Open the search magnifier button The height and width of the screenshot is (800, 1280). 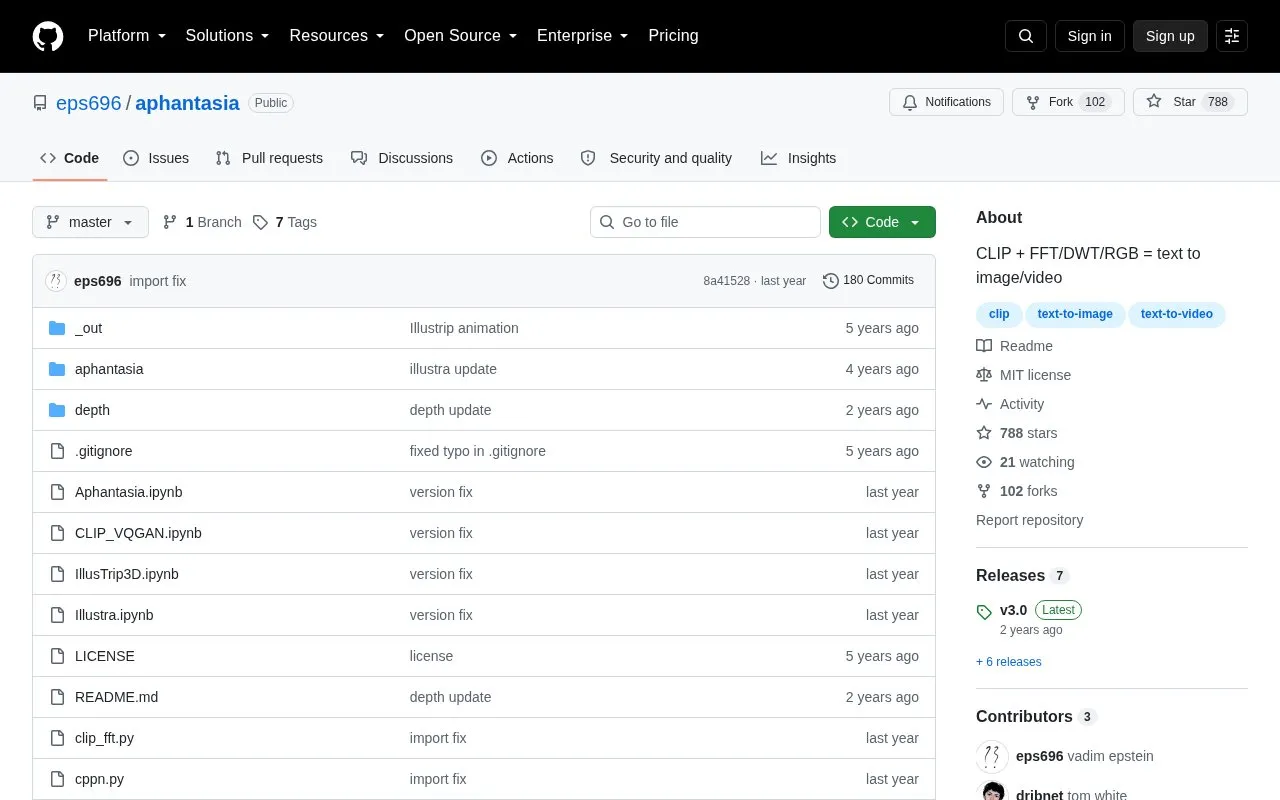pos(1026,36)
